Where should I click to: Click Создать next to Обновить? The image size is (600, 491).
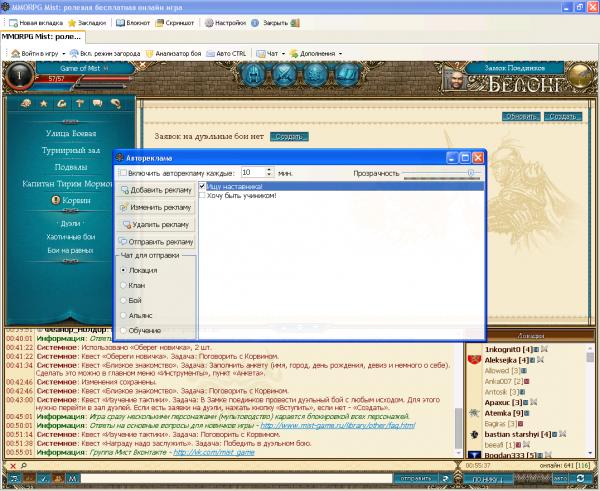tap(563, 116)
